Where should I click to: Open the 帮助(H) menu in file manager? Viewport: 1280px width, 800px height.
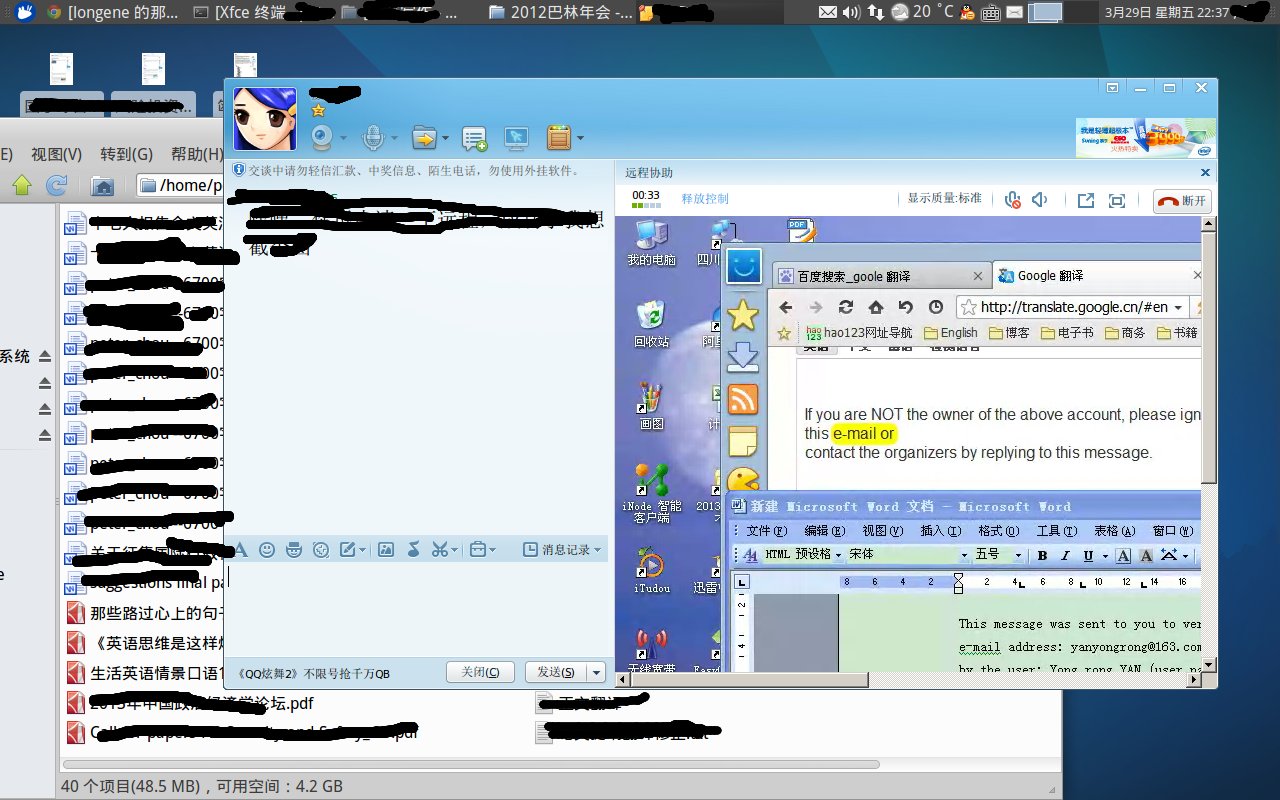click(197, 154)
